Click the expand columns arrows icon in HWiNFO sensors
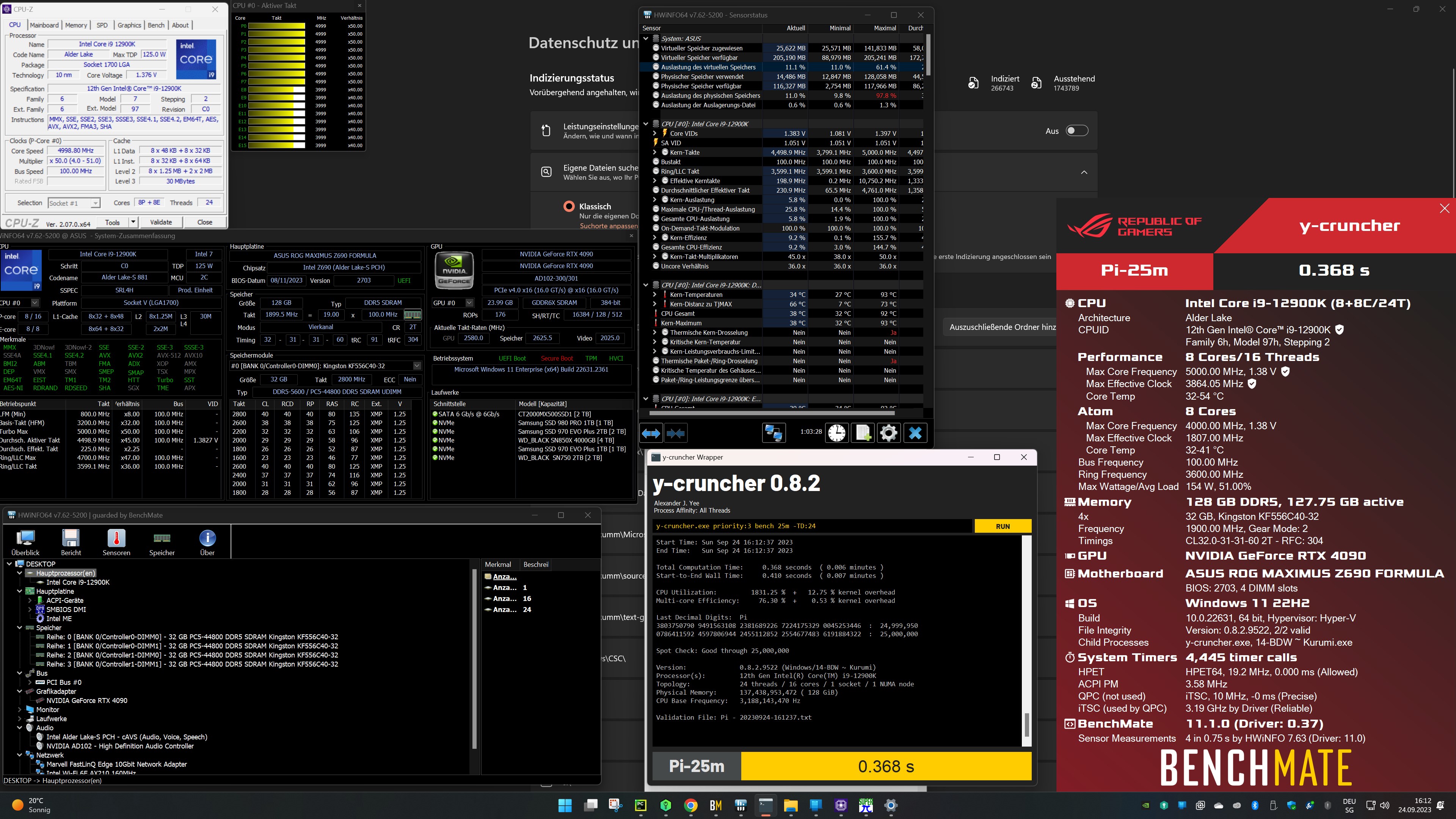The width and height of the screenshot is (1456, 819). point(651,433)
